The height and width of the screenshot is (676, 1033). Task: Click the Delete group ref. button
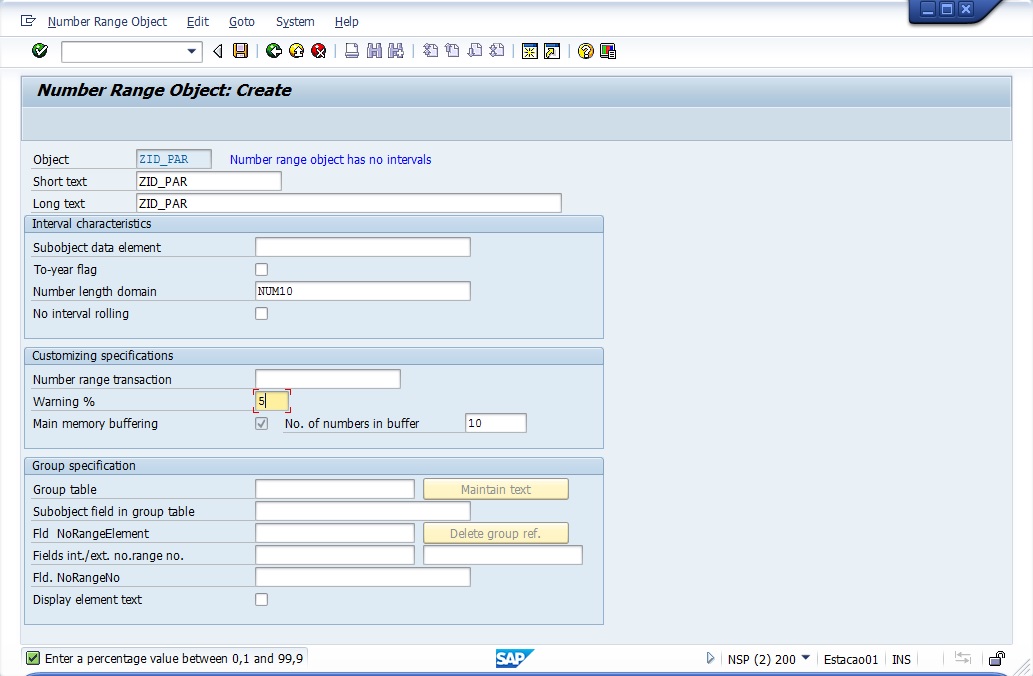click(495, 533)
